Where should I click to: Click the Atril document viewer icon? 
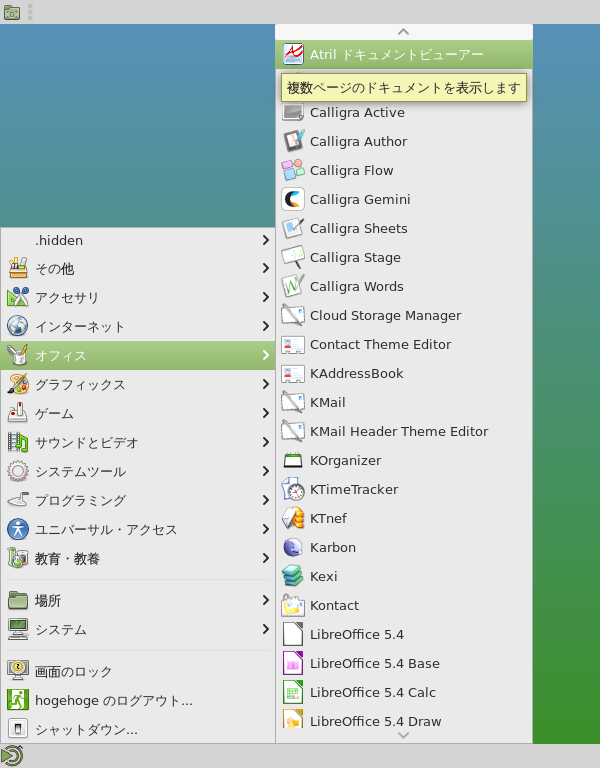click(x=293, y=54)
